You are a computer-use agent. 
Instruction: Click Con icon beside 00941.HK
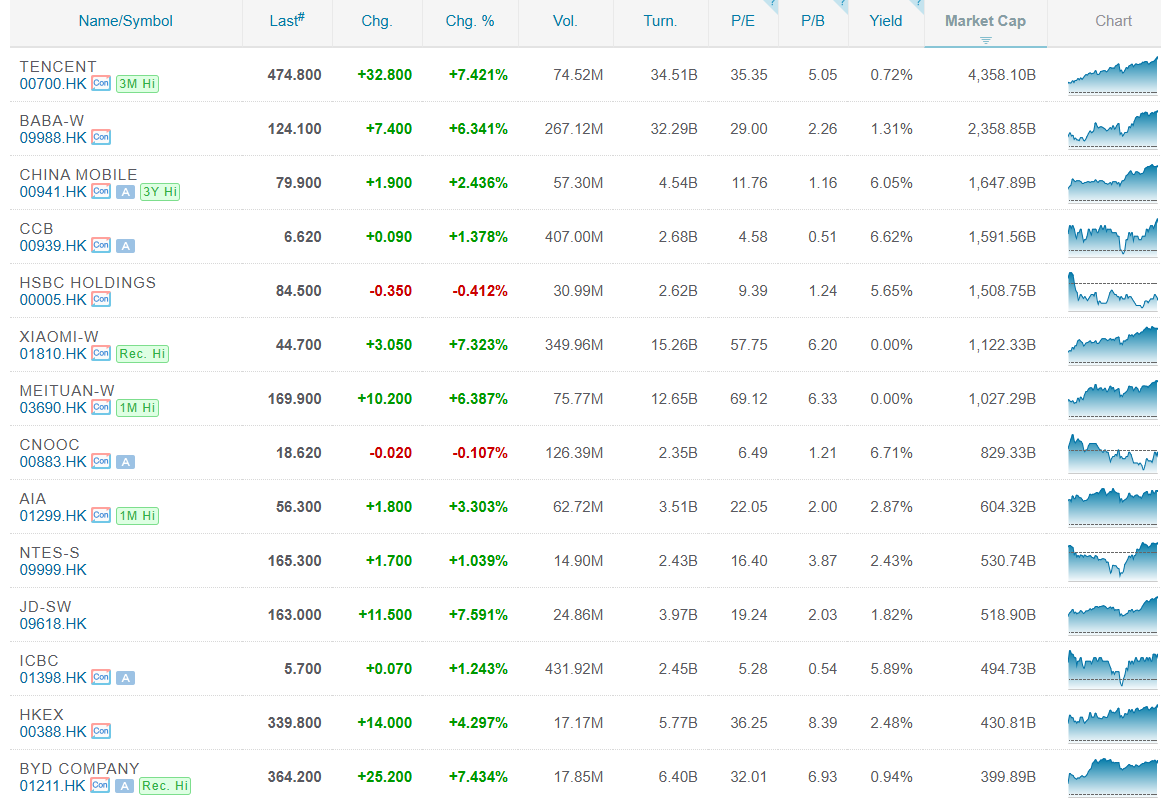coord(101,192)
